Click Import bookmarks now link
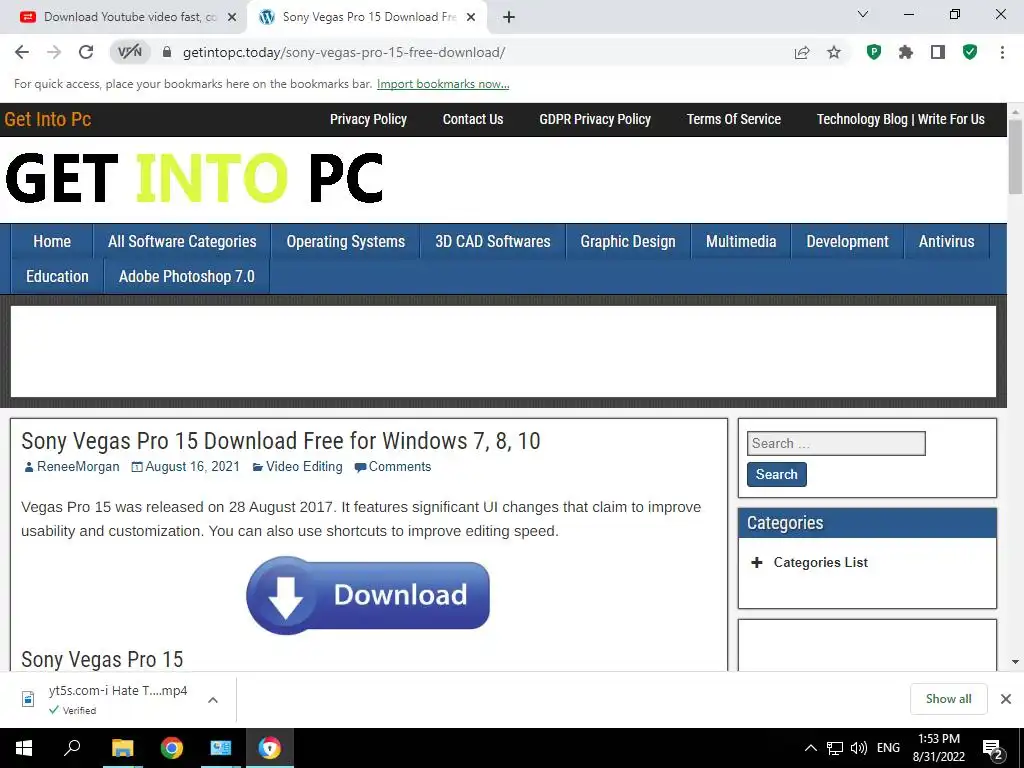The height and width of the screenshot is (768, 1024). click(x=443, y=84)
